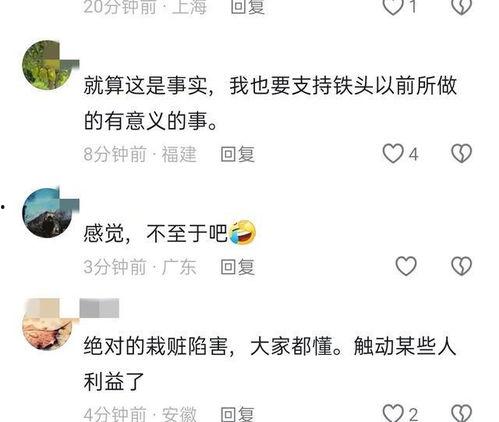Reply to the Guangdong comment via 回复
The image size is (499, 422).
pyautogui.click(x=238, y=267)
